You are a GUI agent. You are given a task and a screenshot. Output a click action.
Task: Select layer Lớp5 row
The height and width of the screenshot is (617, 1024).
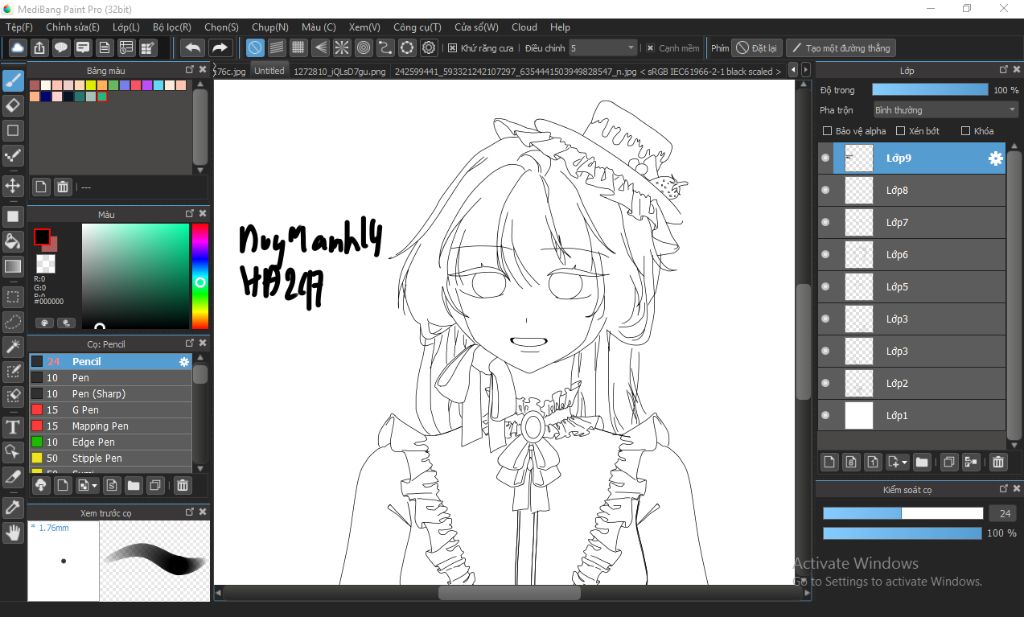coord(912,287)
